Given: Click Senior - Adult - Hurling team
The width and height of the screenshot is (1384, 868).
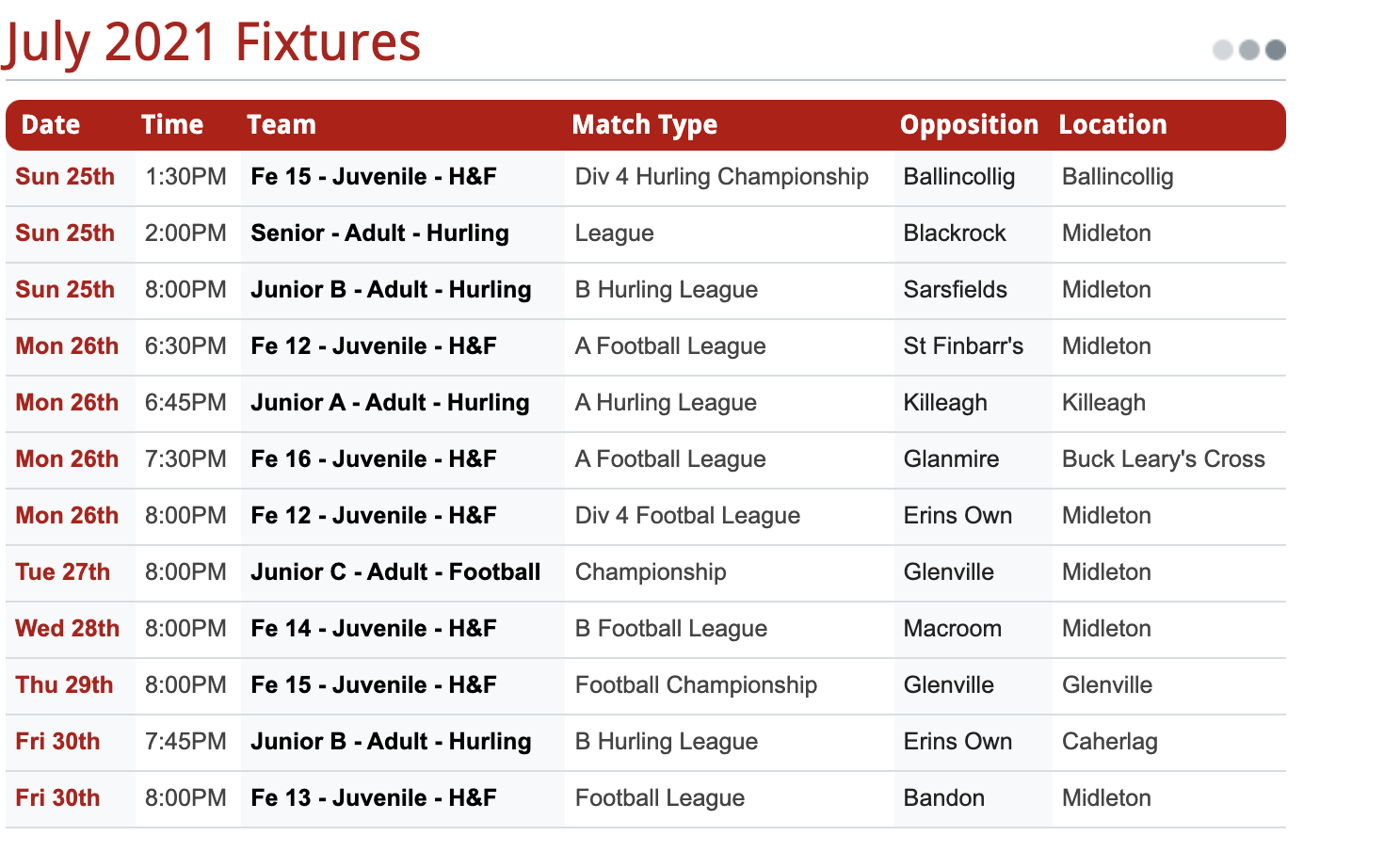Looking at the screenshot, I should pyautogui.click(x=379, y=233).
